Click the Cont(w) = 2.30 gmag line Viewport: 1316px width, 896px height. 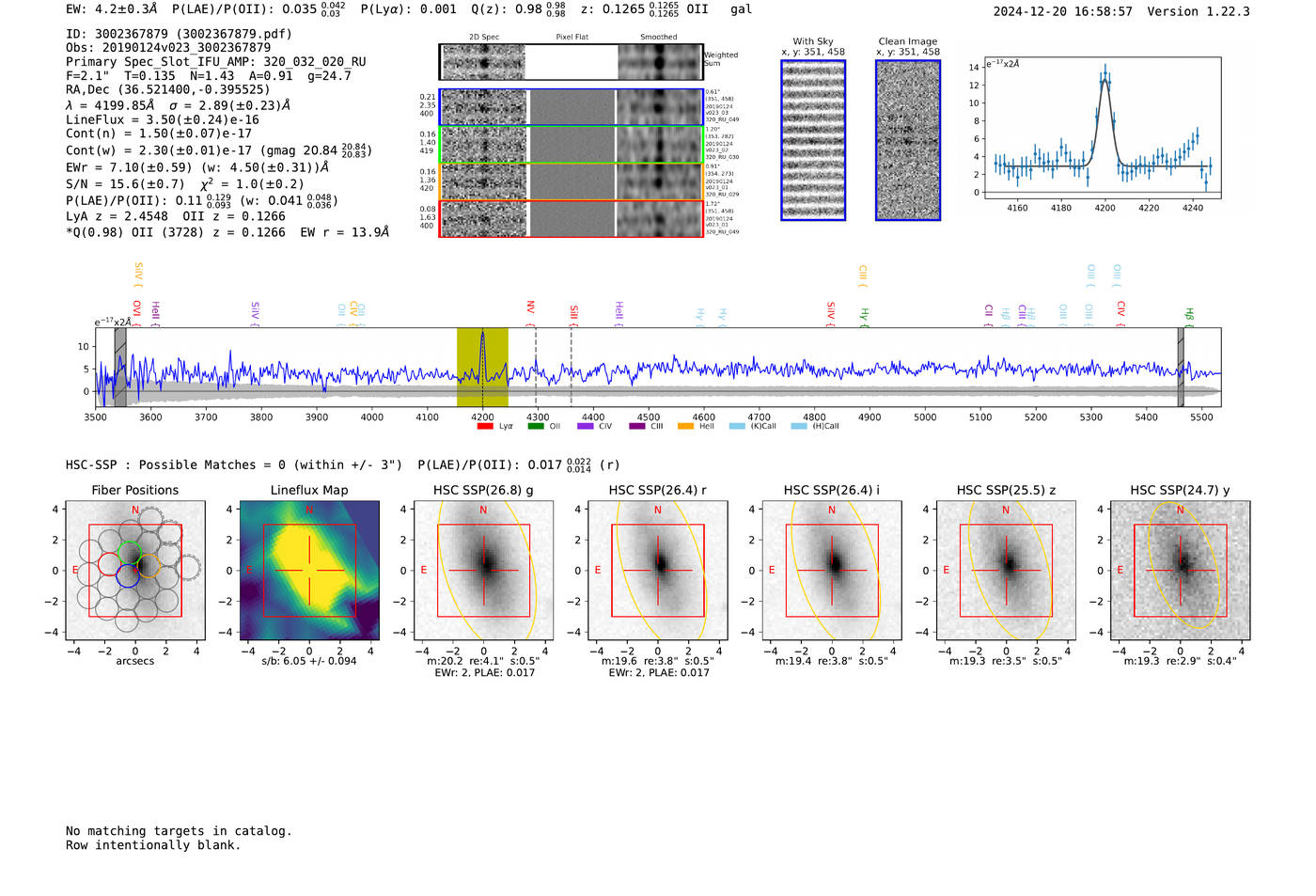pyautogui.click(x=219, y=149)
